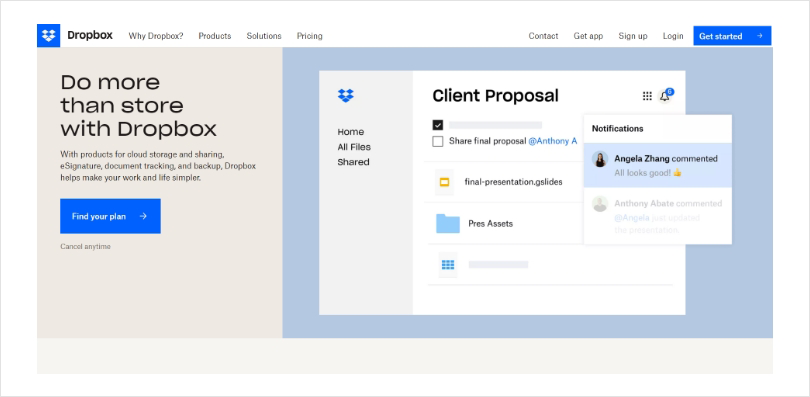Screen dimensions: 810x397
Task: Click the Login link
Action: [x=673, y=36]
